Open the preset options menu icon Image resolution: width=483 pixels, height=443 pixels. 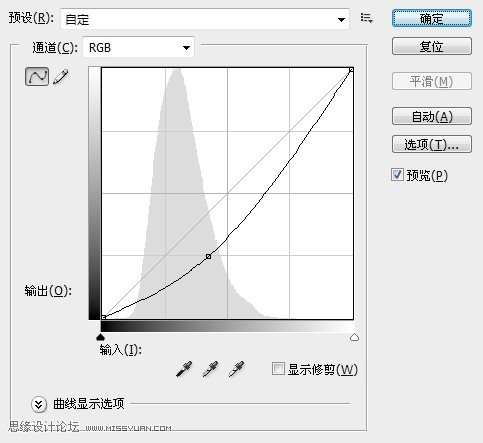[366, 18]
